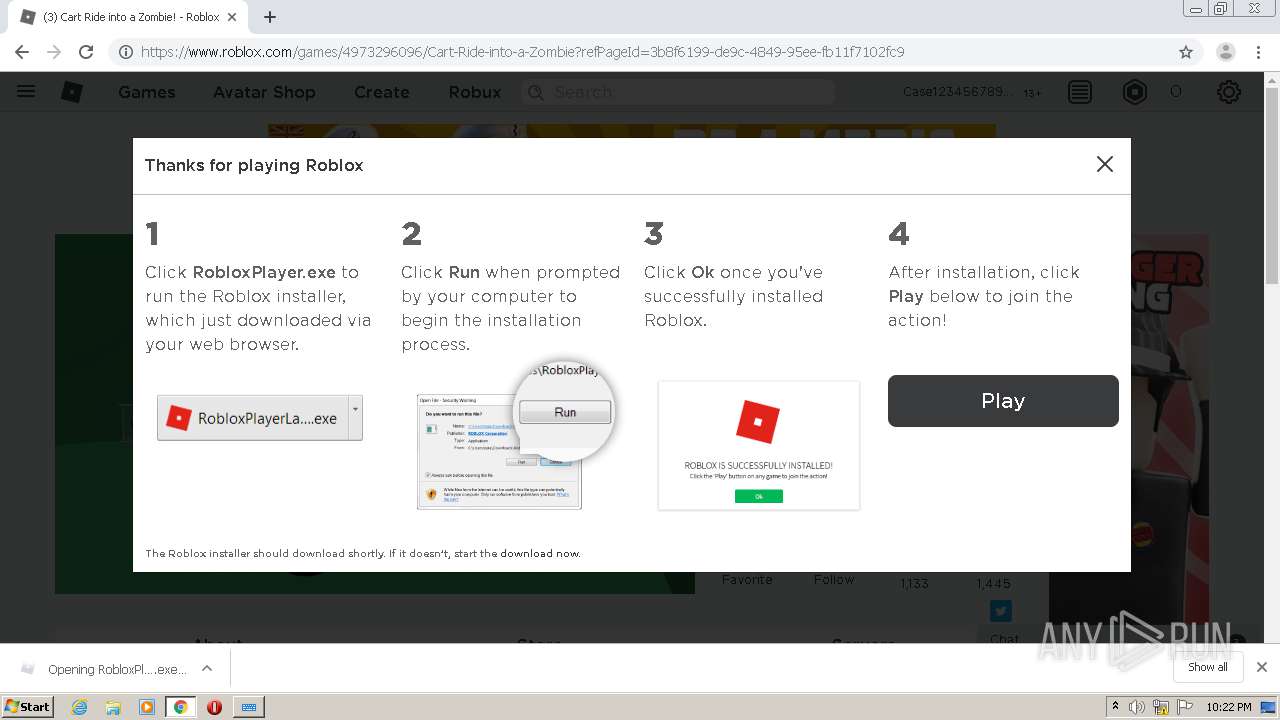Bookmark this page with the star icon
Image resolution: width=1280 pixels, height=720 pixels.
point(1186,52)
